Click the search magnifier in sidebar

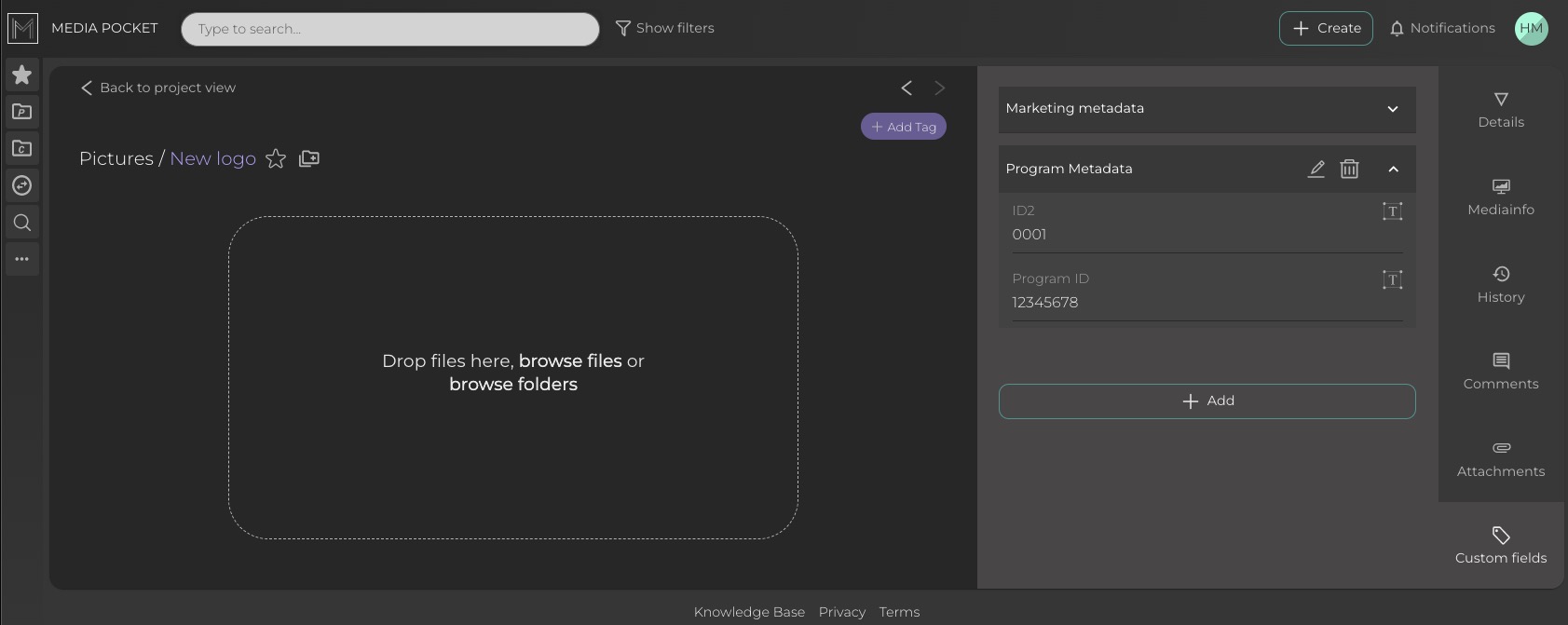click(22, 223)
